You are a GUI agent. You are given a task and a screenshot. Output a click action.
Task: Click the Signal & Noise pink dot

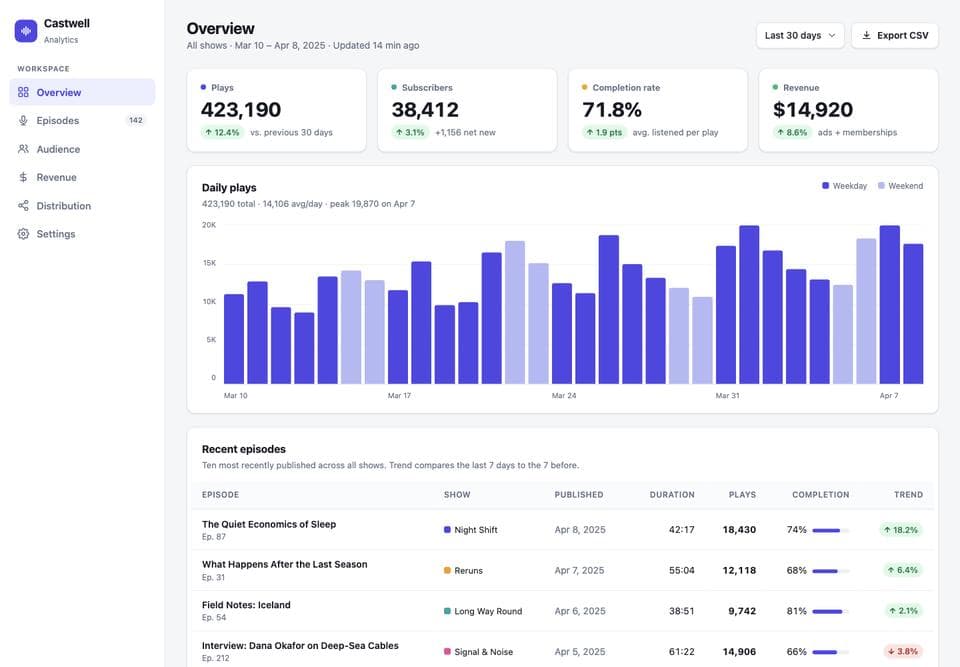(x=447, y=652)
